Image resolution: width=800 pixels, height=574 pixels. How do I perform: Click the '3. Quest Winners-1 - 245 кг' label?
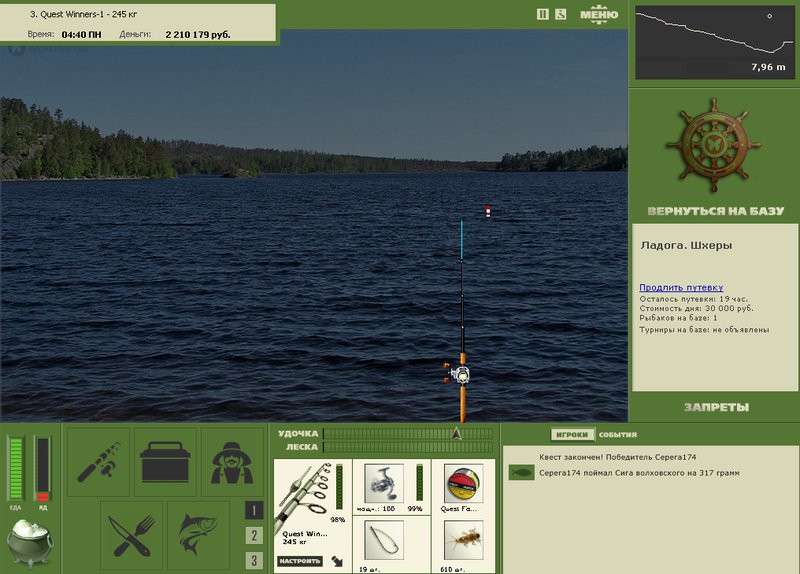tap(83, 14)
